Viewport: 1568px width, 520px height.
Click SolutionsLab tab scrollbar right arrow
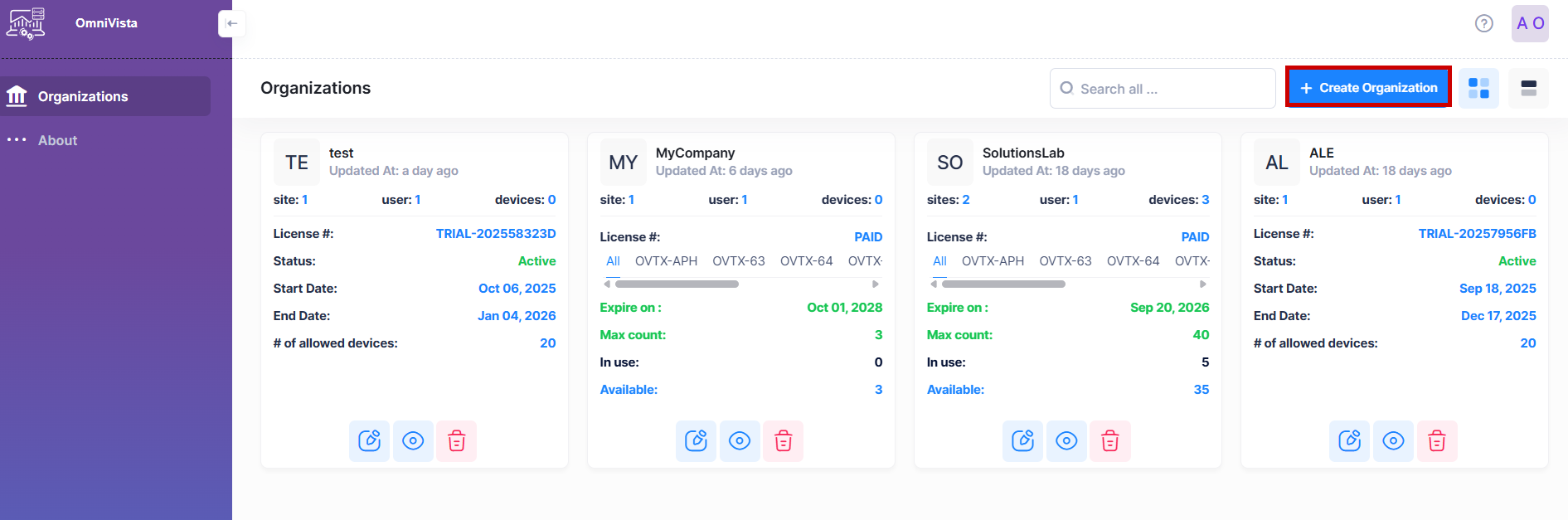[x=1202, y=284]
